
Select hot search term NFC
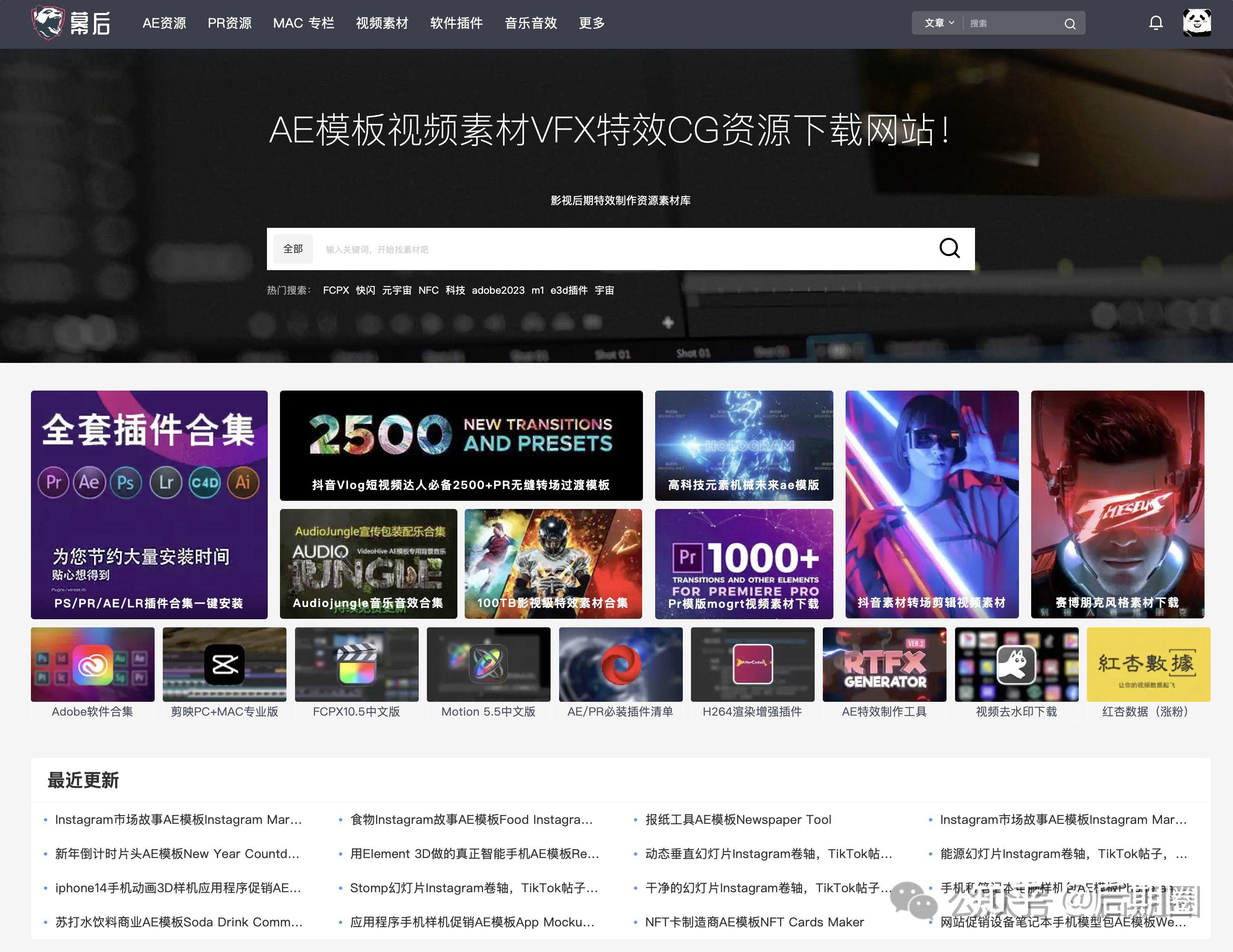(x=428, y=290)
